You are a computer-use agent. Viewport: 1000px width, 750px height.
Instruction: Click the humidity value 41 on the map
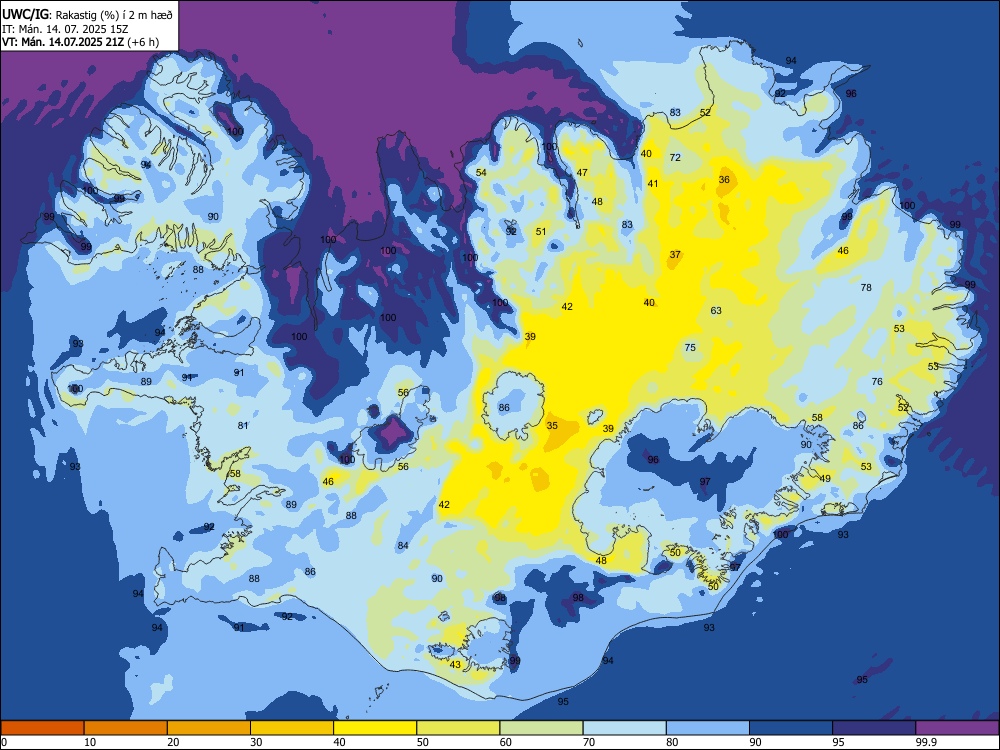pos(653,184)
